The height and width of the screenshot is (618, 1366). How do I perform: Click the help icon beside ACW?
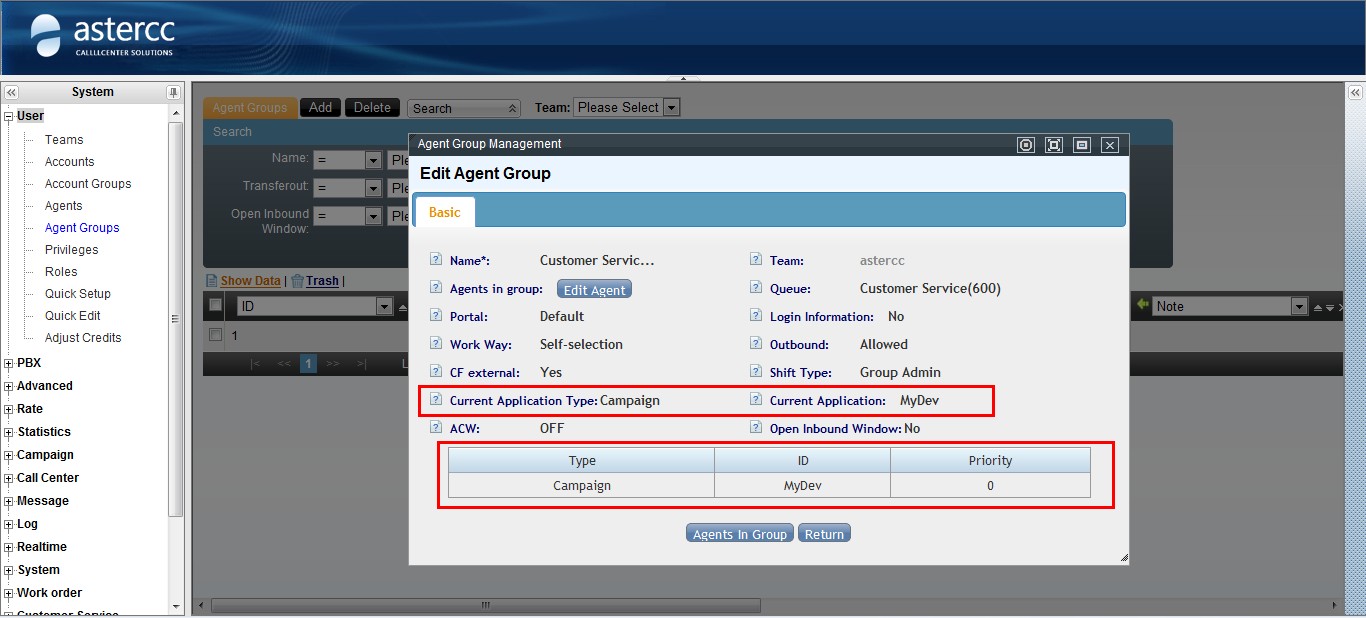point(435,428)
